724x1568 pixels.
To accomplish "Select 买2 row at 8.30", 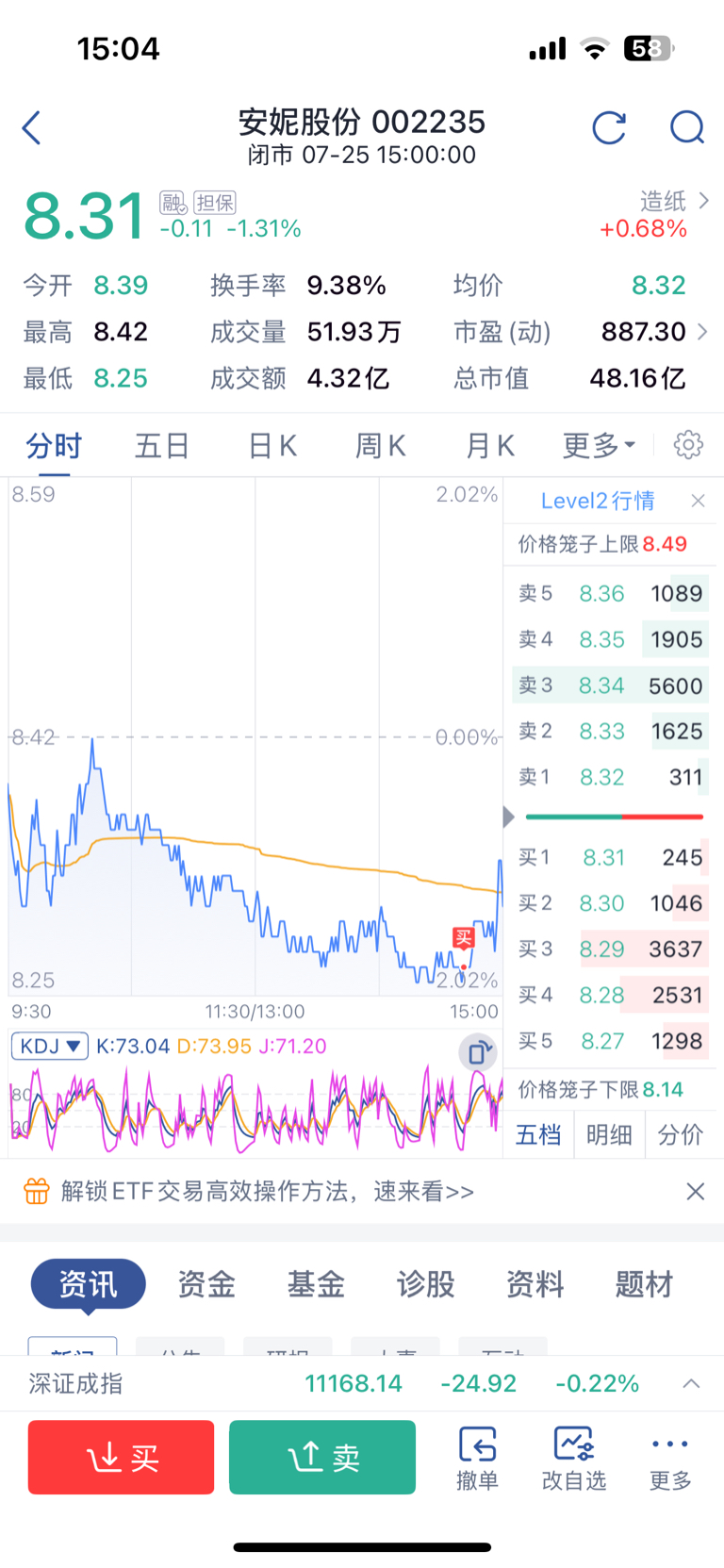I will 610,903.
